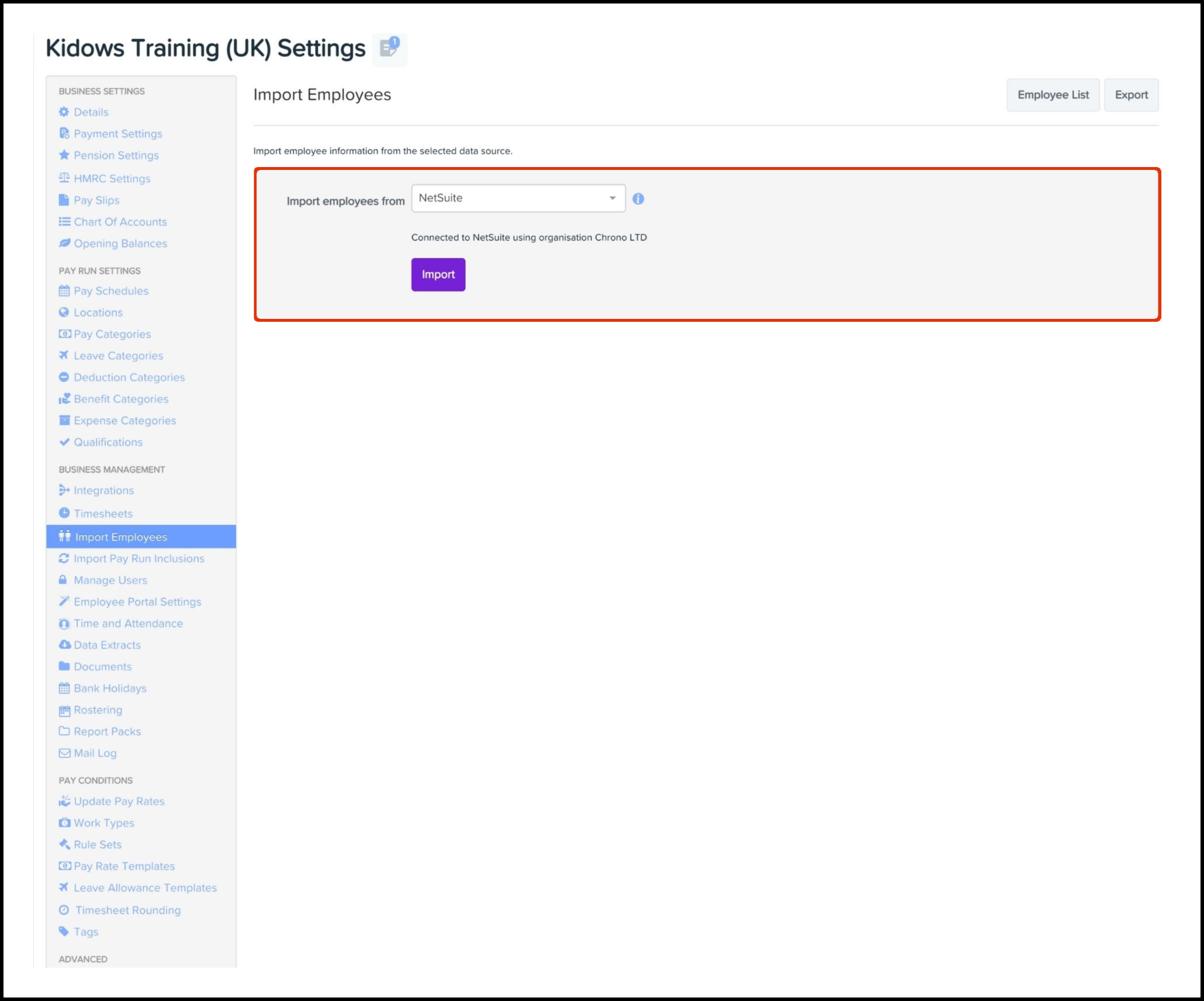This screenshot has width=1204, height=1001.
Task: Click the Export button
Action: [1130, 95]
